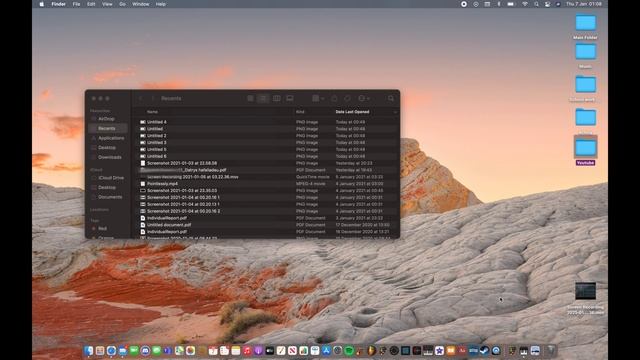Open Spotify from the Dock
This screenshot has width=640, height=360.
(x=349, y=351)
